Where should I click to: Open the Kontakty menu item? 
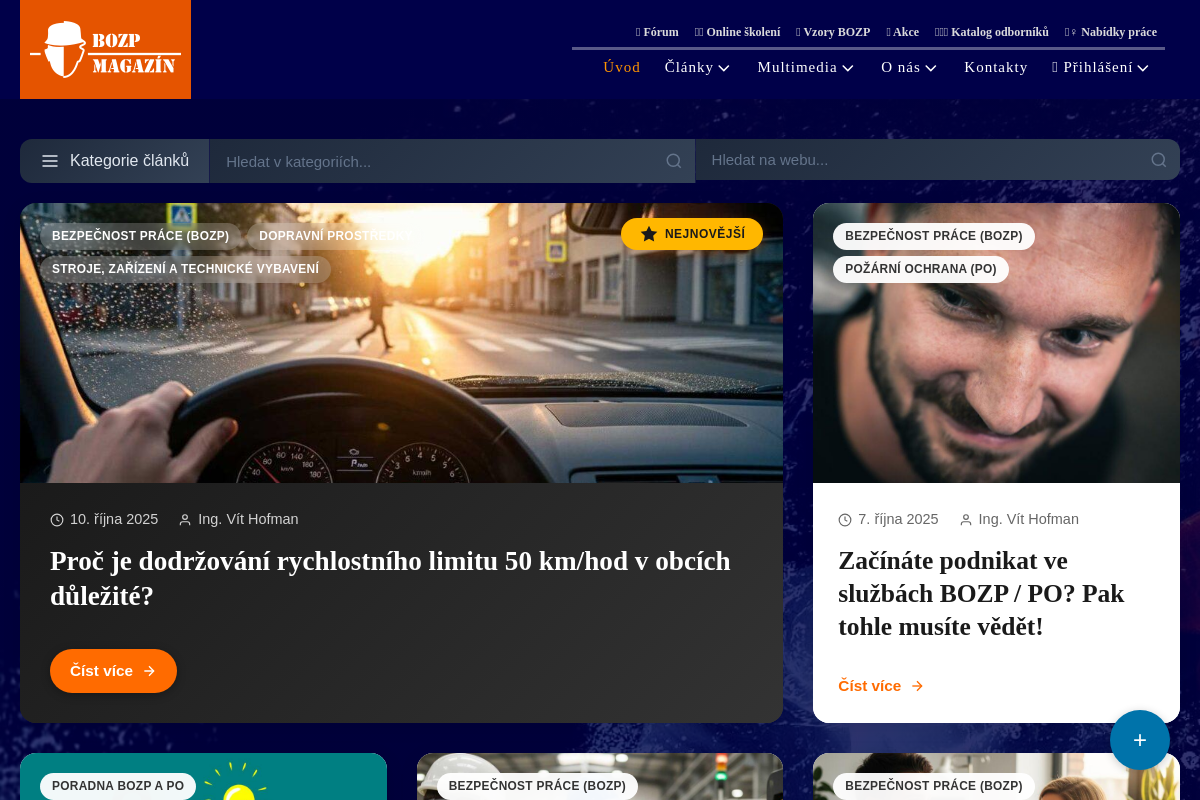click(x=996, y=67)
